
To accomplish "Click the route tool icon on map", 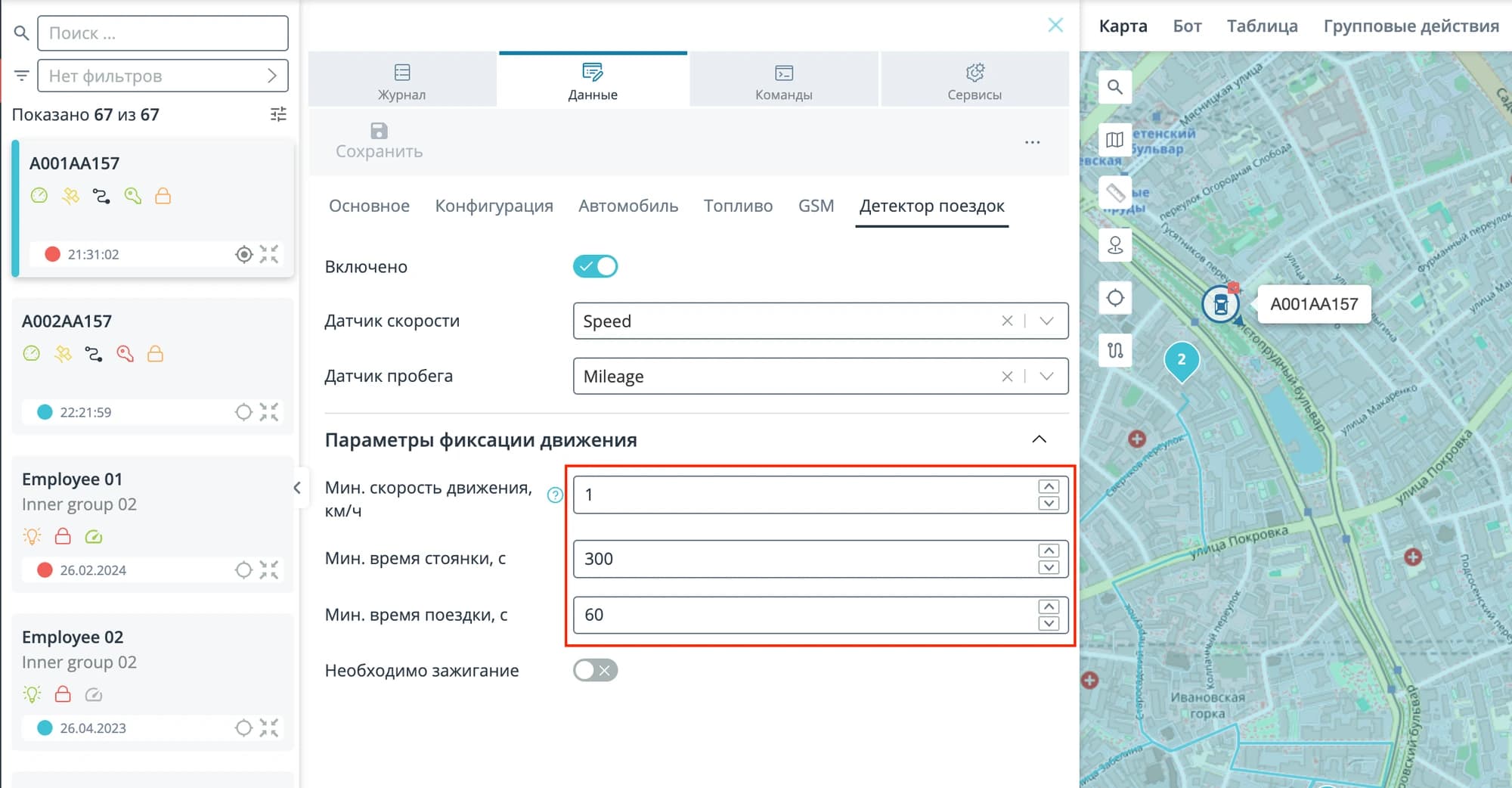I will pos(1115,351).
